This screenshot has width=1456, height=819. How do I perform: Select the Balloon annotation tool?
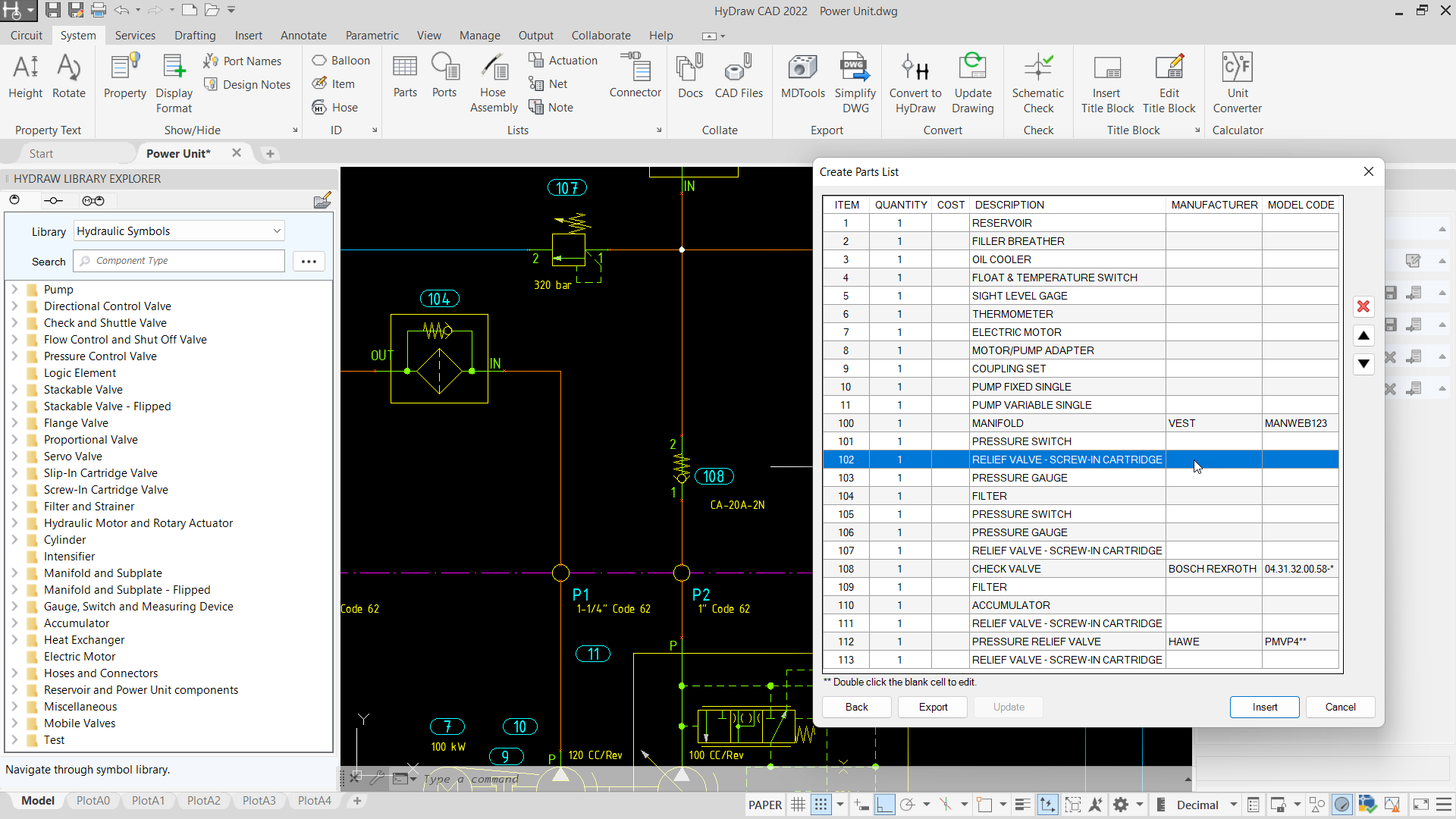click(340, 60)
